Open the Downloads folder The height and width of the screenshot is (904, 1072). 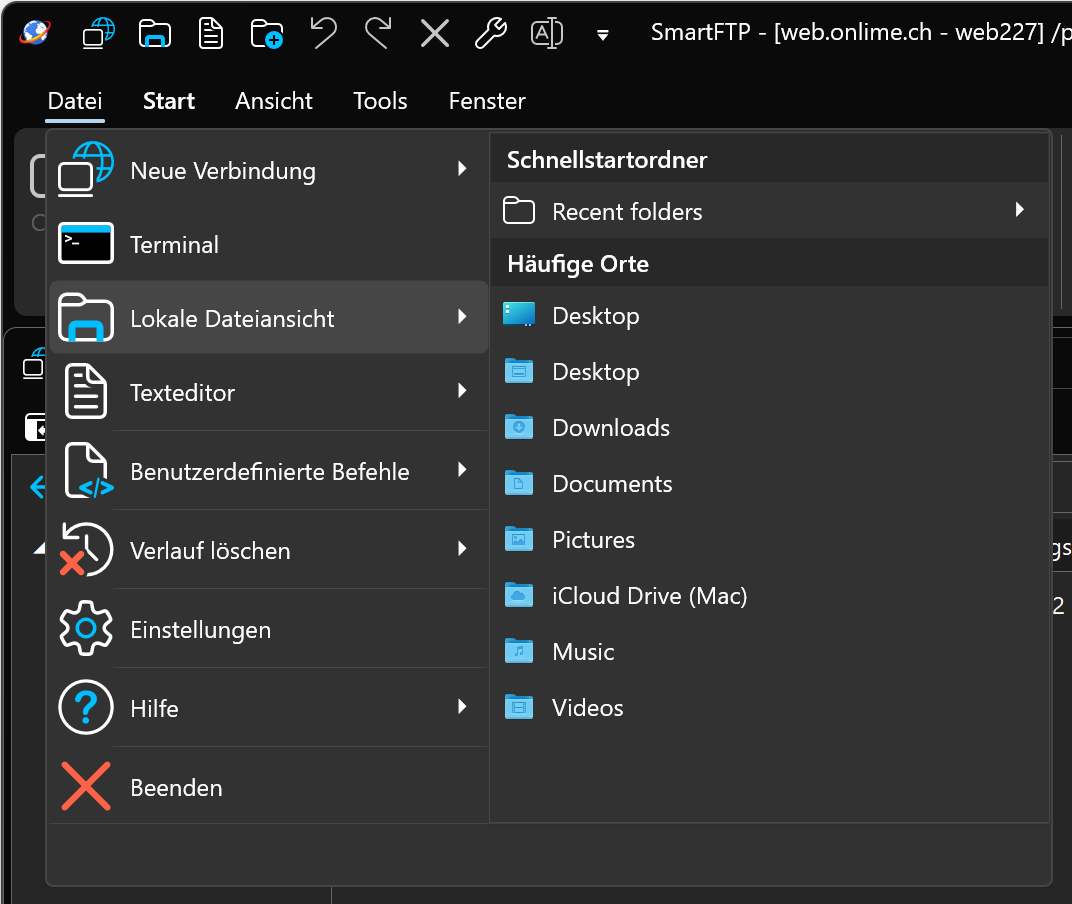tap(769, 427)
